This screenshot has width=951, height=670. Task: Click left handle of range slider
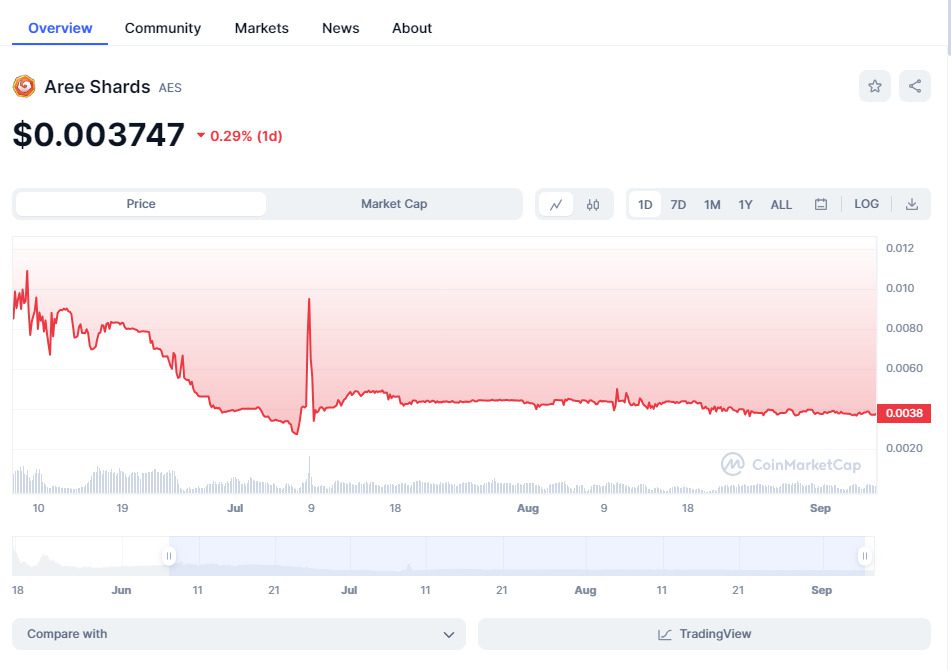[169, 556]
